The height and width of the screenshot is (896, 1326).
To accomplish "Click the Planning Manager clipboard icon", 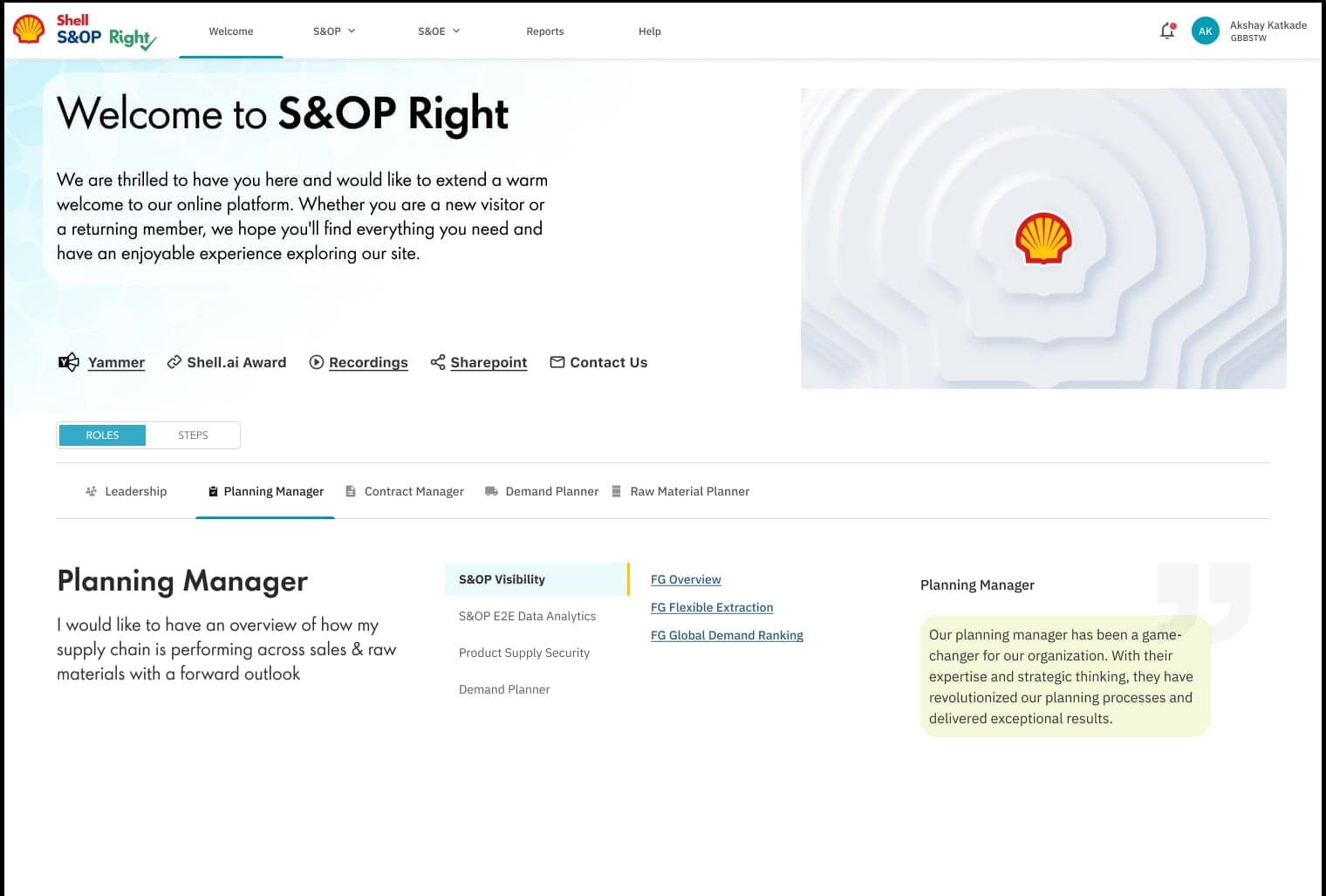I will coord(213,491).
